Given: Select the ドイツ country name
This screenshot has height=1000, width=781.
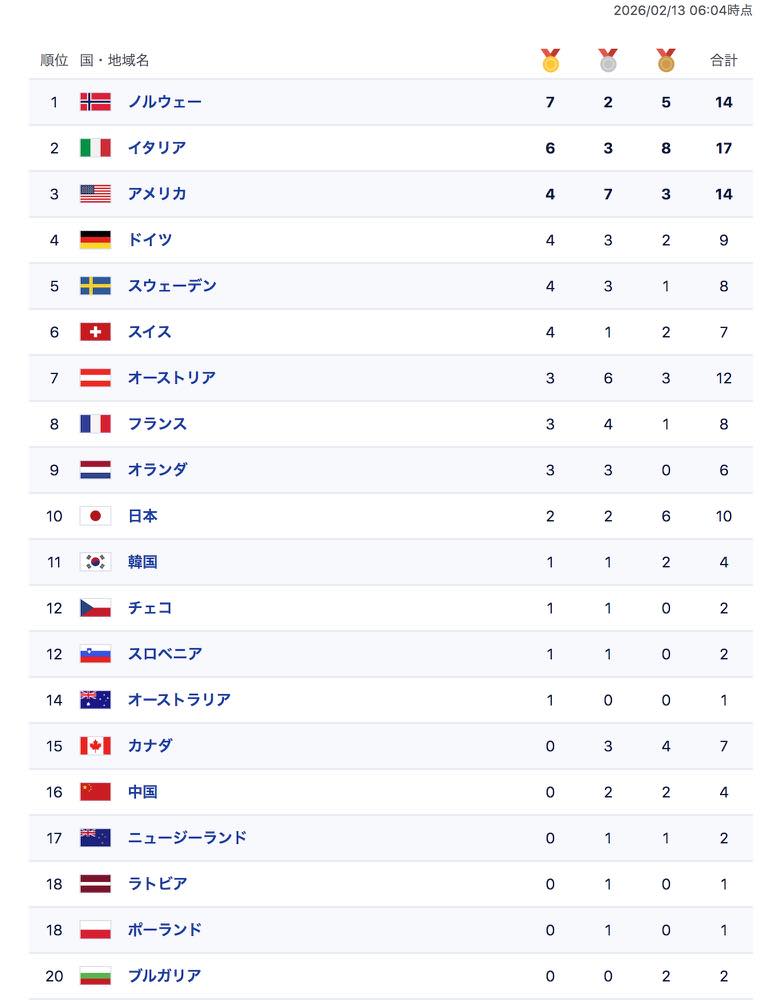Looking at the screenshot, I should click(150, 240).
